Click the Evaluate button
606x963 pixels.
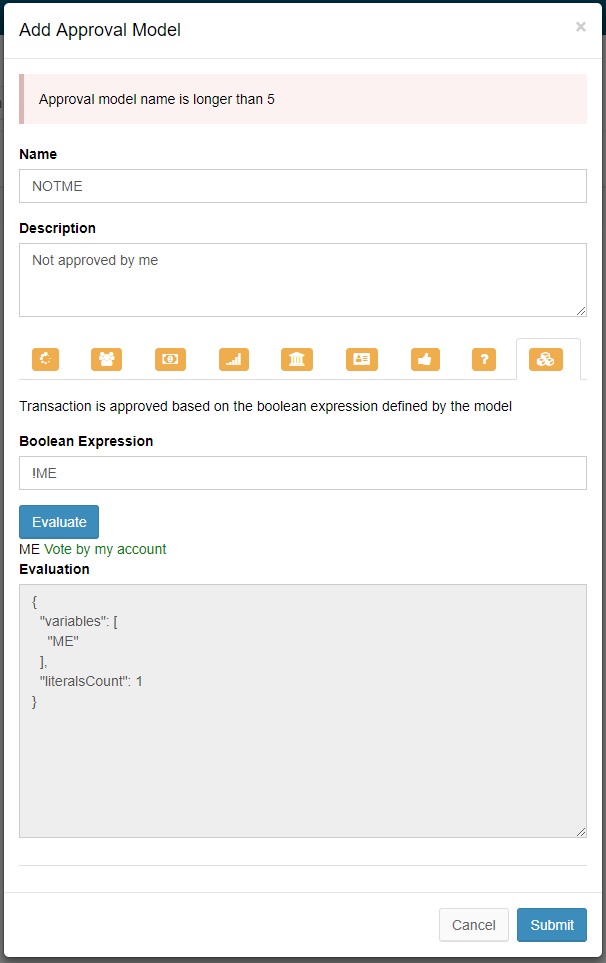click(59, 522)
